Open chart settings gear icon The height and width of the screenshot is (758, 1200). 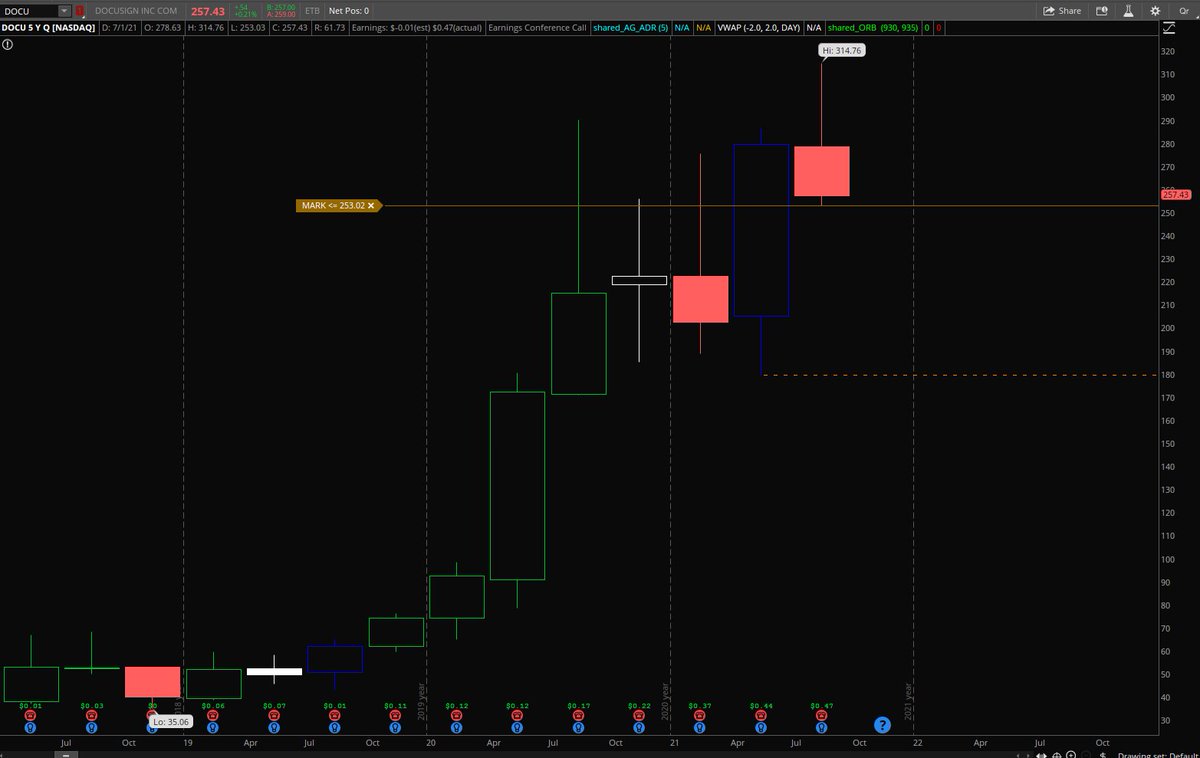1155,10
